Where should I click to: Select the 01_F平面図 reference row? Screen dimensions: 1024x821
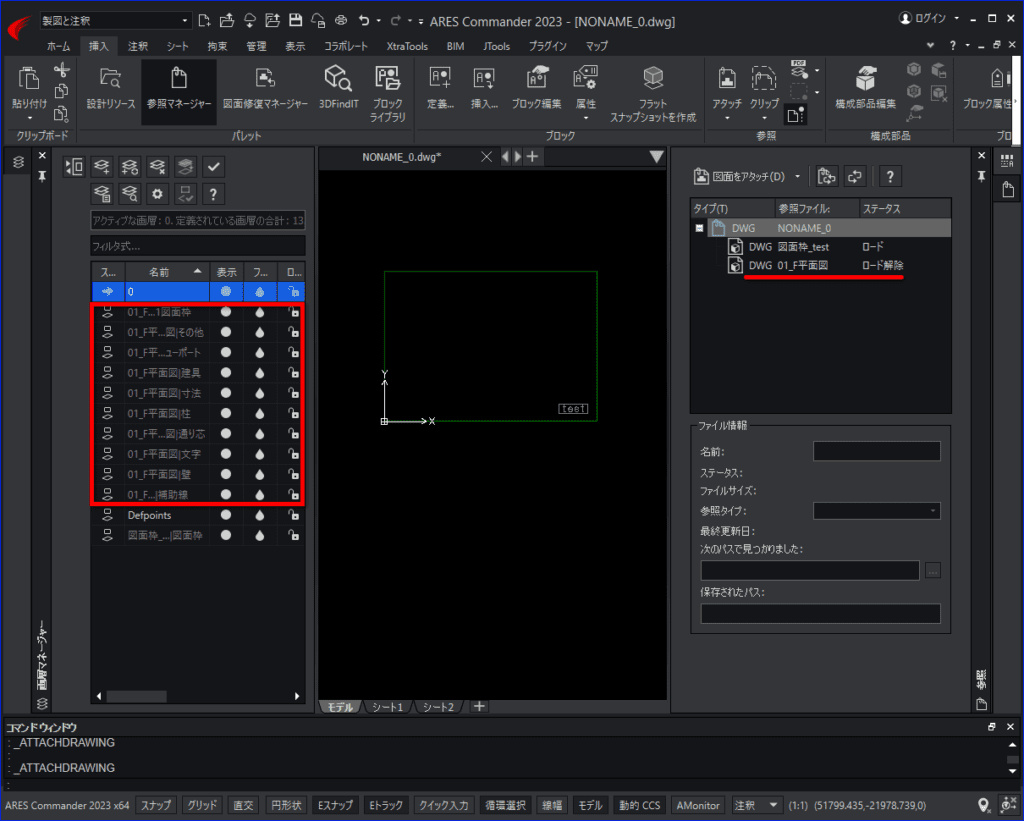[x=821, y=265]
